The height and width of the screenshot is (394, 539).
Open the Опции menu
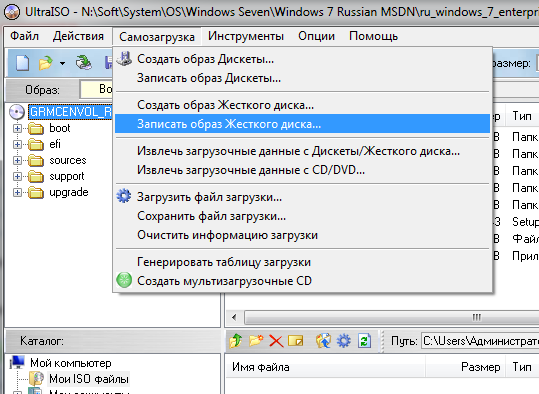pyautogui.click(x=316, y=36)
